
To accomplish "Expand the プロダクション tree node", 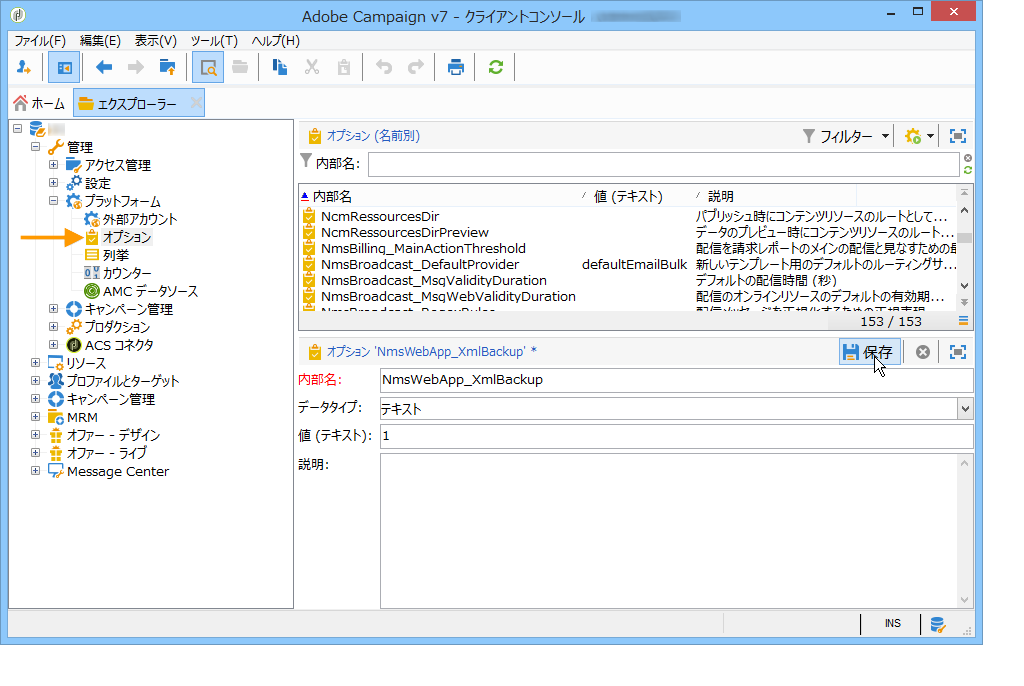I will (54, 327).
